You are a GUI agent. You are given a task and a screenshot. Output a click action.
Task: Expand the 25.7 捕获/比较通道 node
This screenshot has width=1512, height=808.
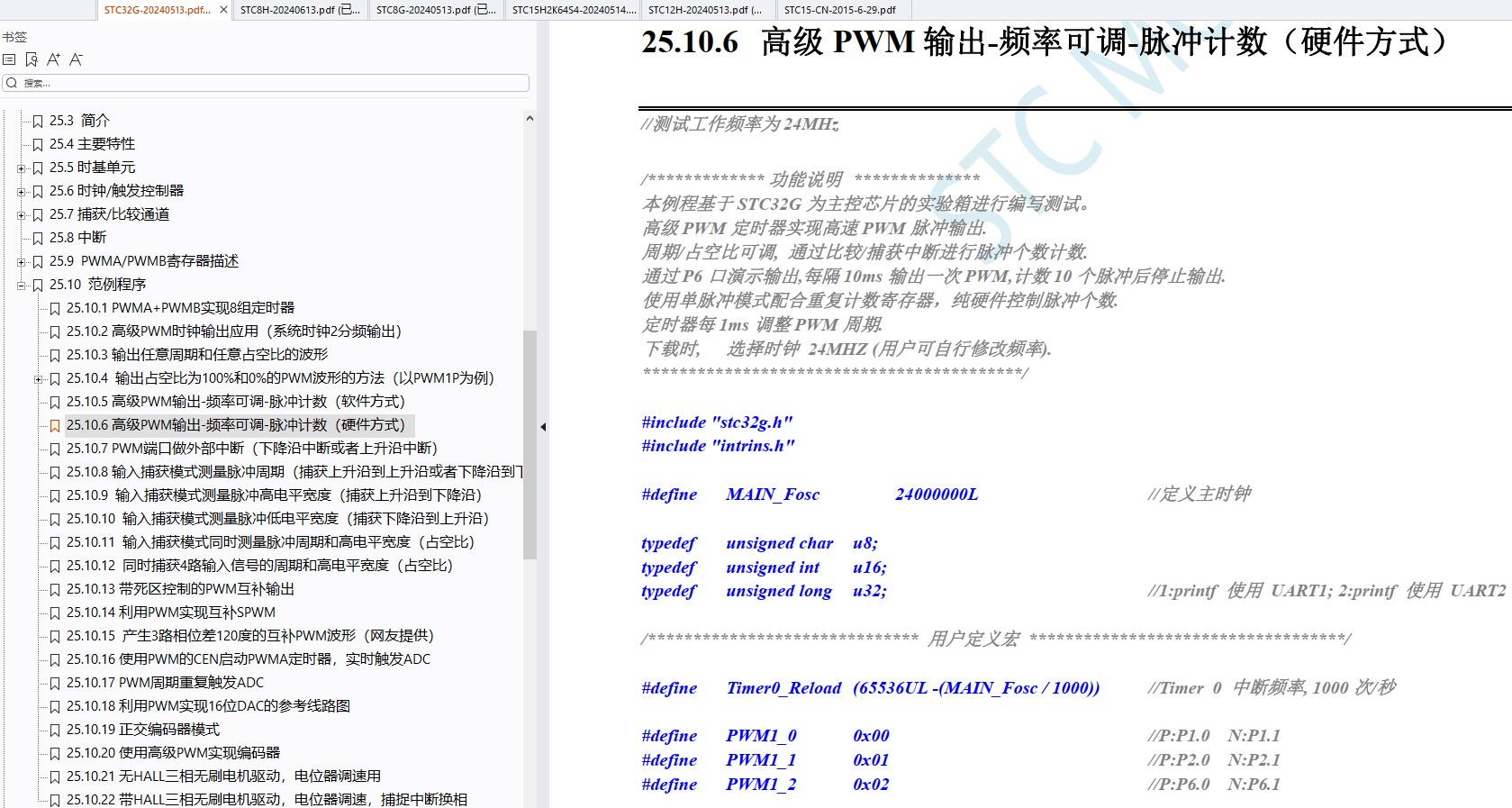pos(21,215)
